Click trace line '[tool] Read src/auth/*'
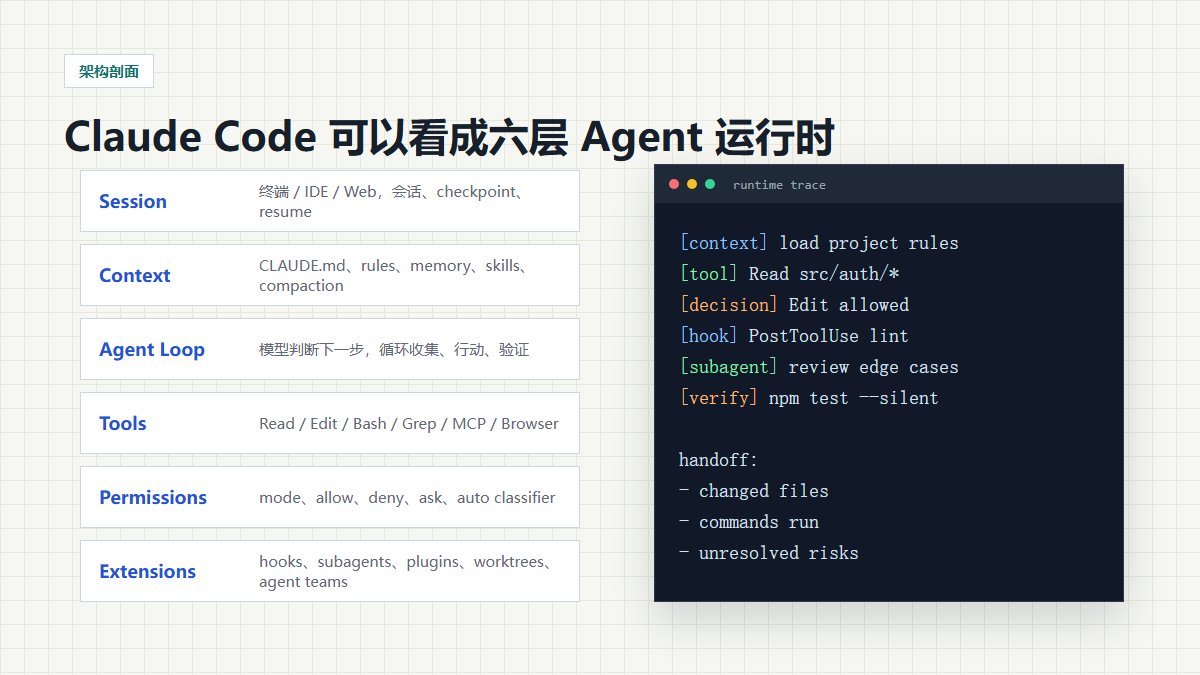Viewport: 1200px width, 675px height. pyautogui.click(x=789, y=274)
